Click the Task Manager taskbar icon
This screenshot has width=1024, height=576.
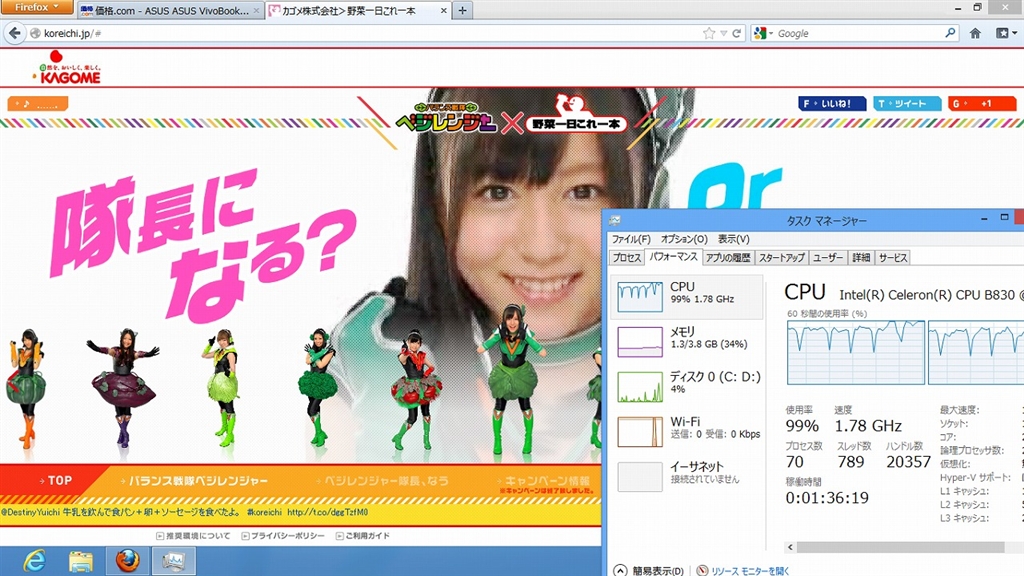[x=174, y=561]
